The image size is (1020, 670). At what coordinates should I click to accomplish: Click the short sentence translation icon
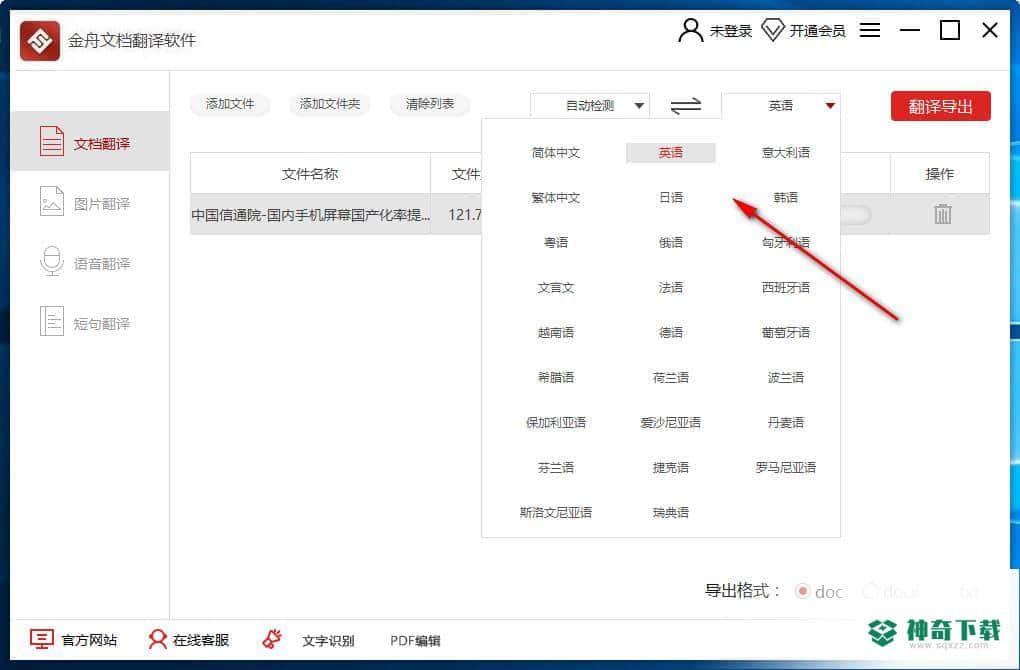pos(51,321)
